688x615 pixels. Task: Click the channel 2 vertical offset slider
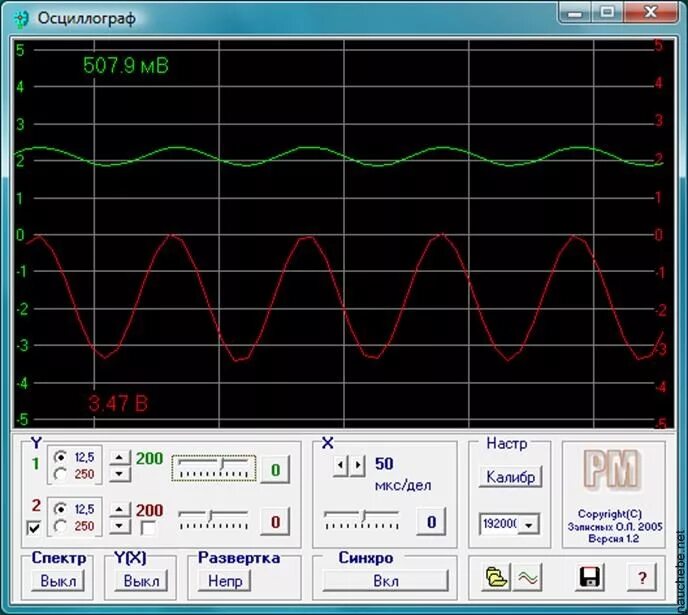214,520
